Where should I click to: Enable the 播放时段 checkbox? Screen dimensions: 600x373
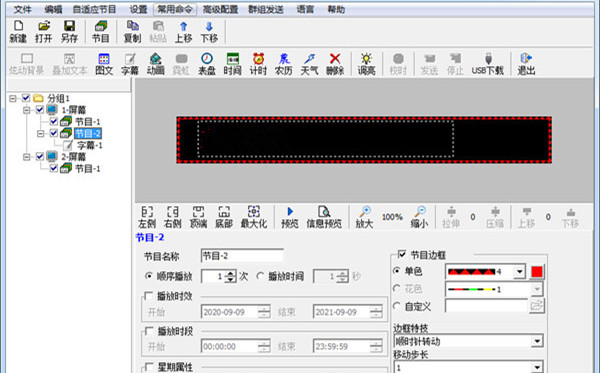pos(149,331)
